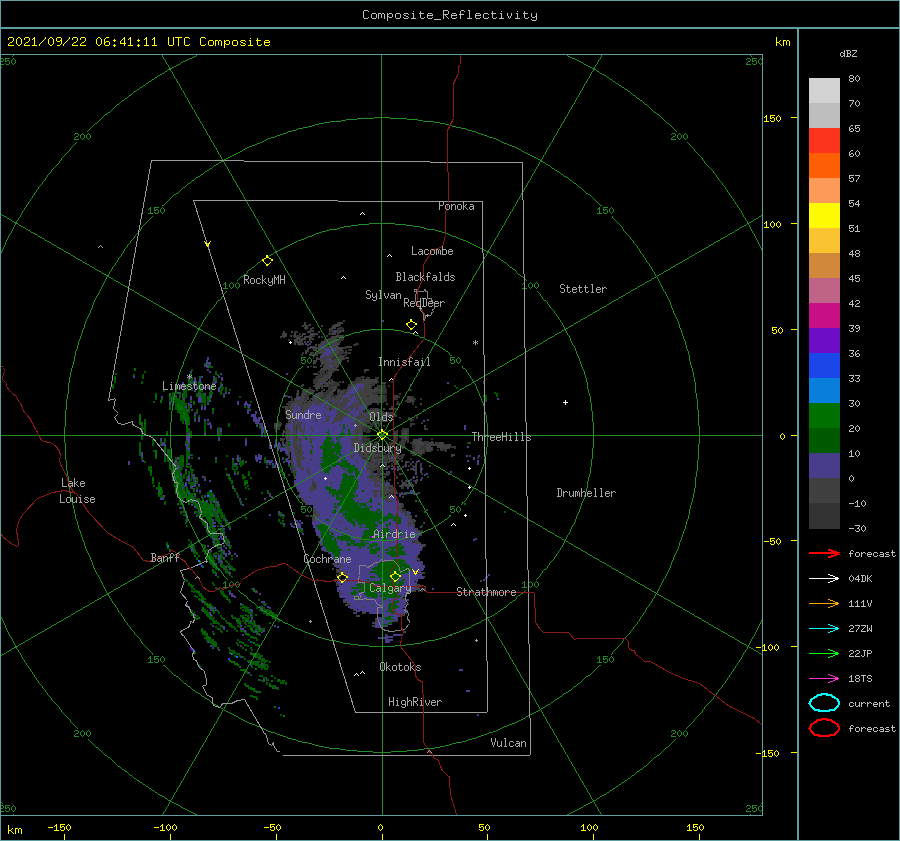Click the red forecast ellipse in legend
The image size is (900, 841).
click(x=824, y=728)
